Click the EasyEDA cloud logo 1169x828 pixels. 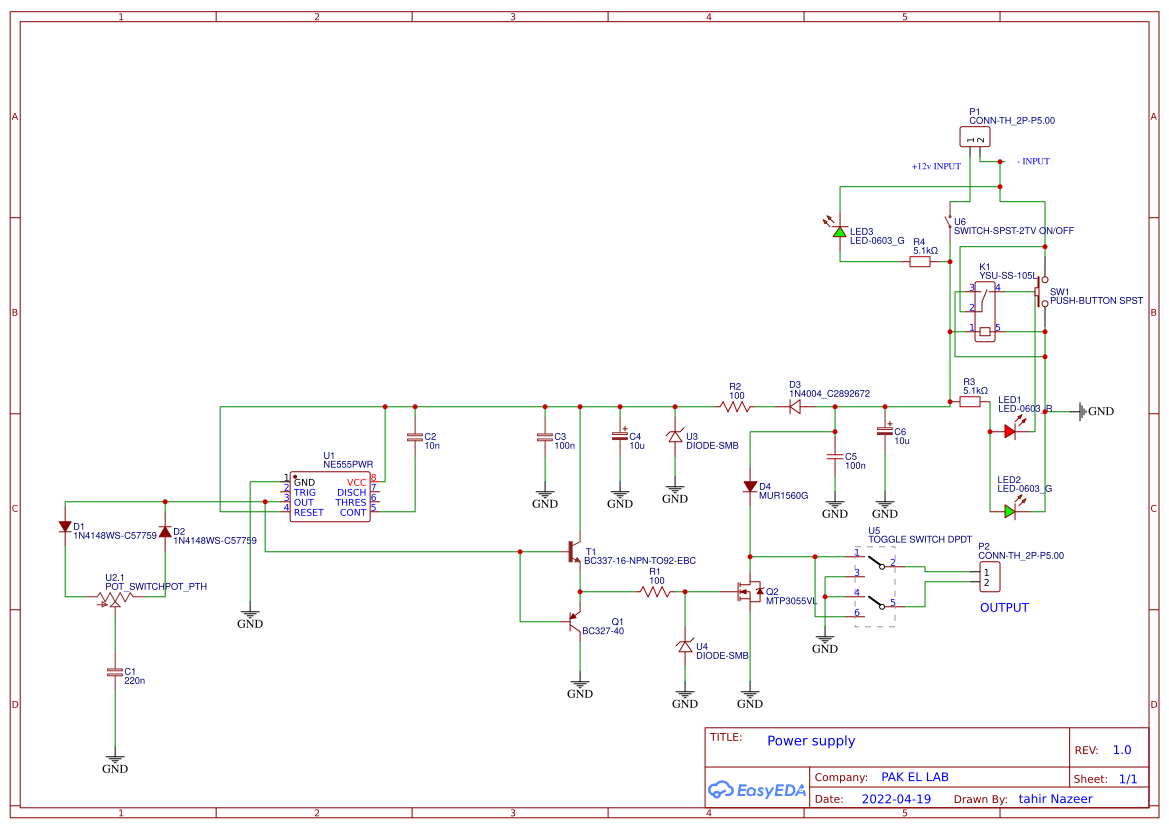click(722, 790)
